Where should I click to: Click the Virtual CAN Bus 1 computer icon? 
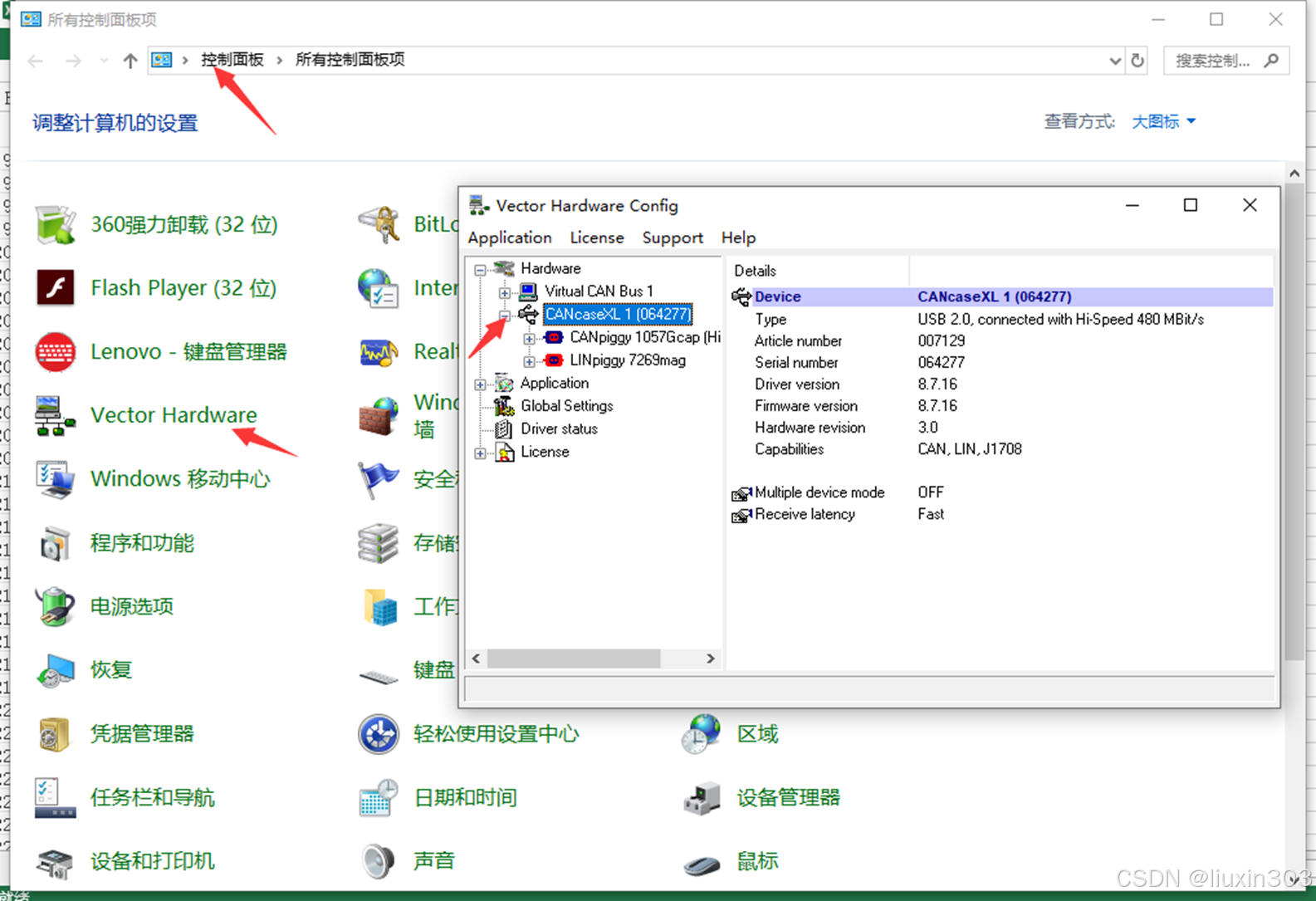528,291
